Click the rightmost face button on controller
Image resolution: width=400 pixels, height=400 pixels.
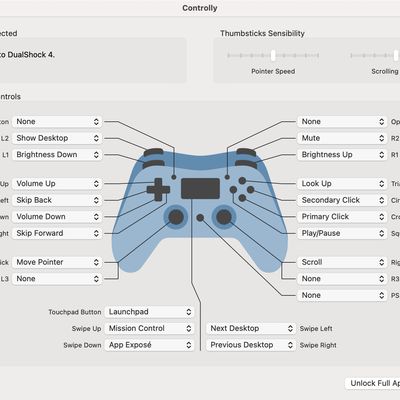point(251,190)
